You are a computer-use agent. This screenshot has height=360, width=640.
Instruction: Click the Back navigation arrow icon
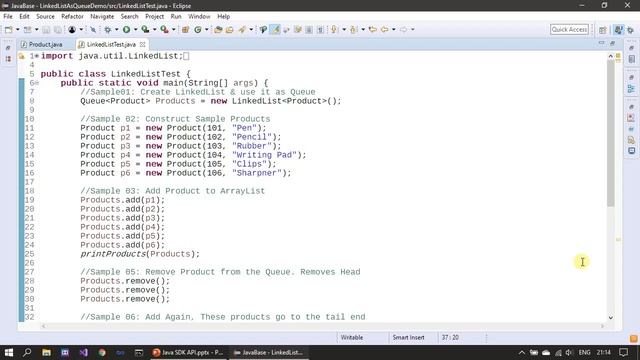[x=384, y=29]
